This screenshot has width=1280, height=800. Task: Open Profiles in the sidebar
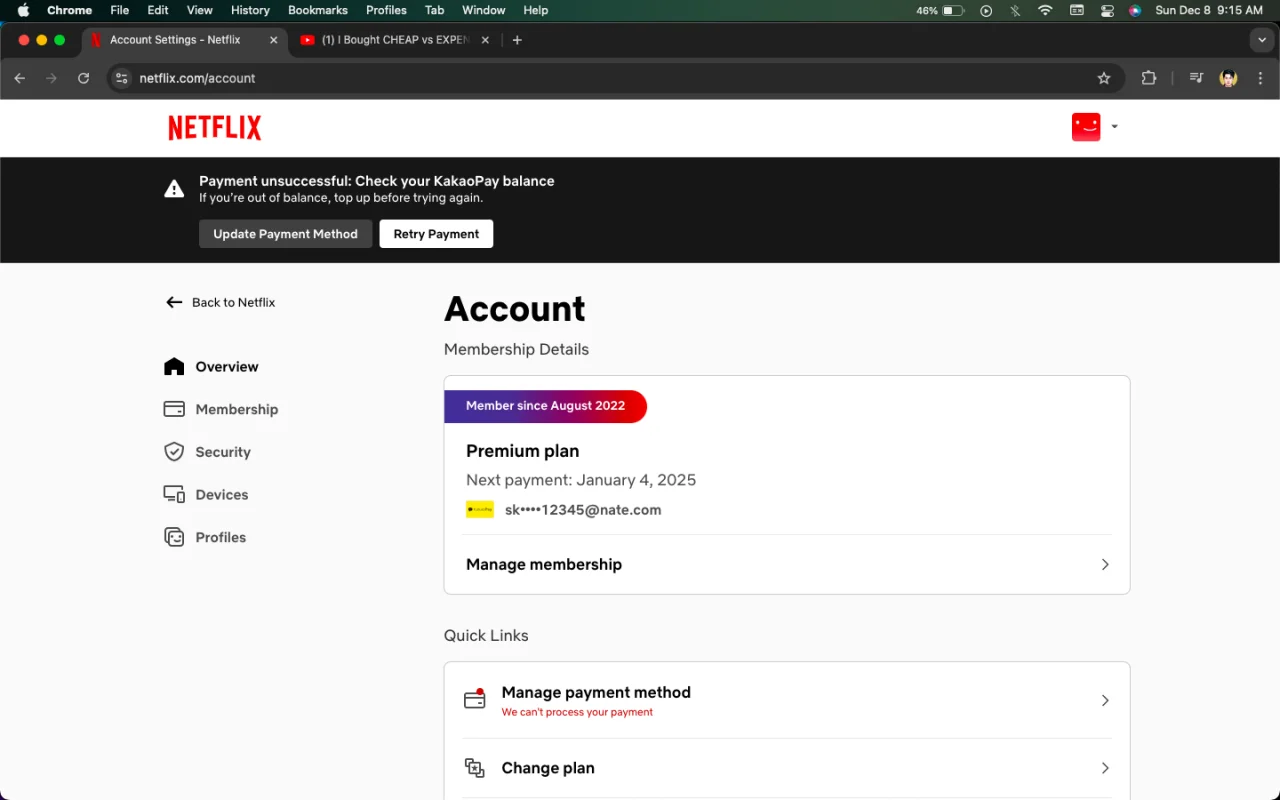221,537
